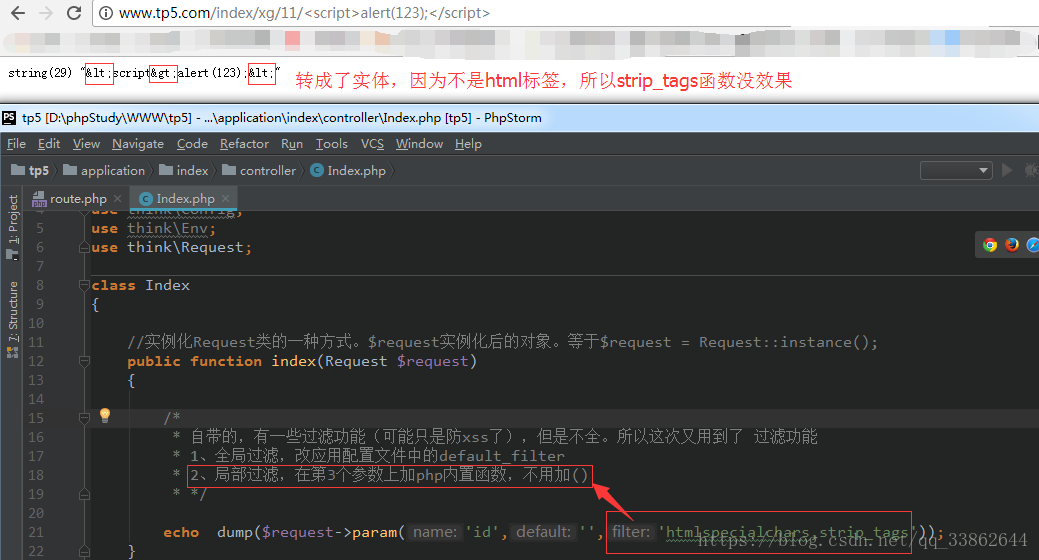Open the Window menu
Image resolution: width=1039 pixels, height=560 pixels.
[419, 144]
